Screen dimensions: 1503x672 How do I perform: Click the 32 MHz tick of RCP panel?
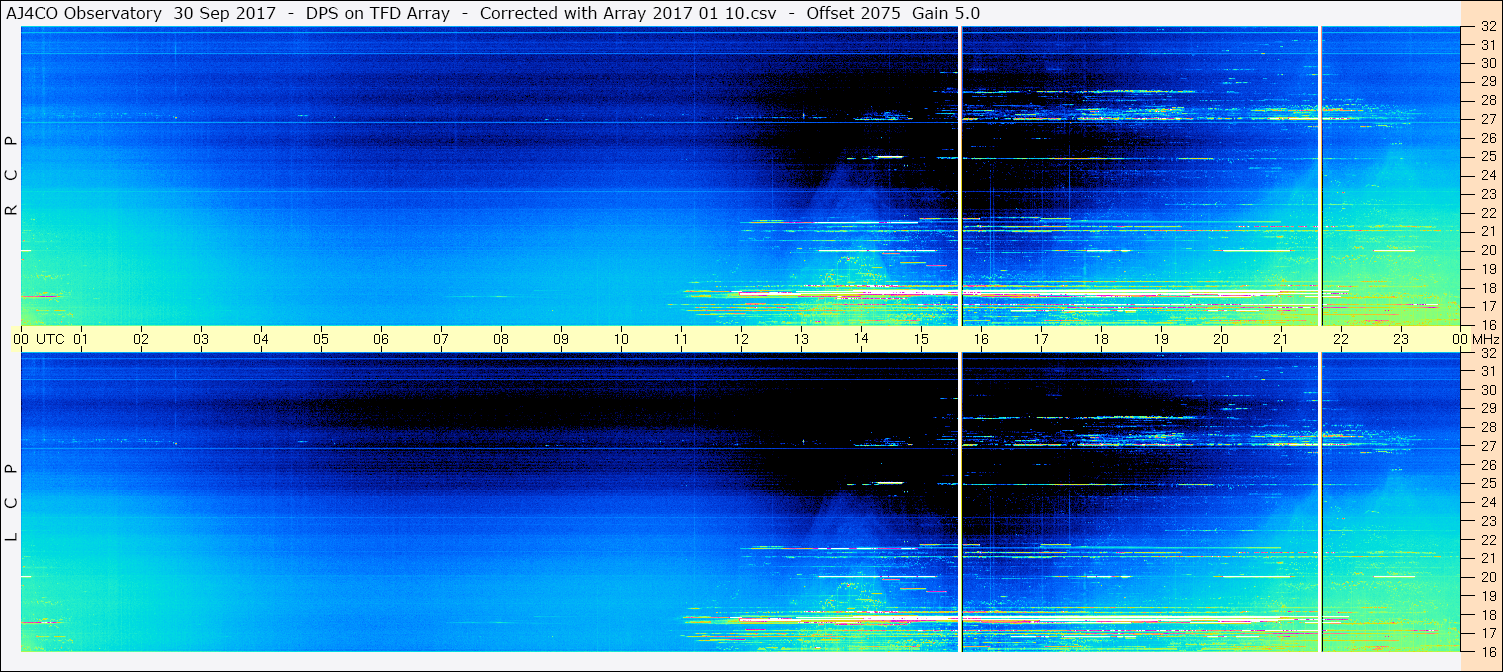1488,27
